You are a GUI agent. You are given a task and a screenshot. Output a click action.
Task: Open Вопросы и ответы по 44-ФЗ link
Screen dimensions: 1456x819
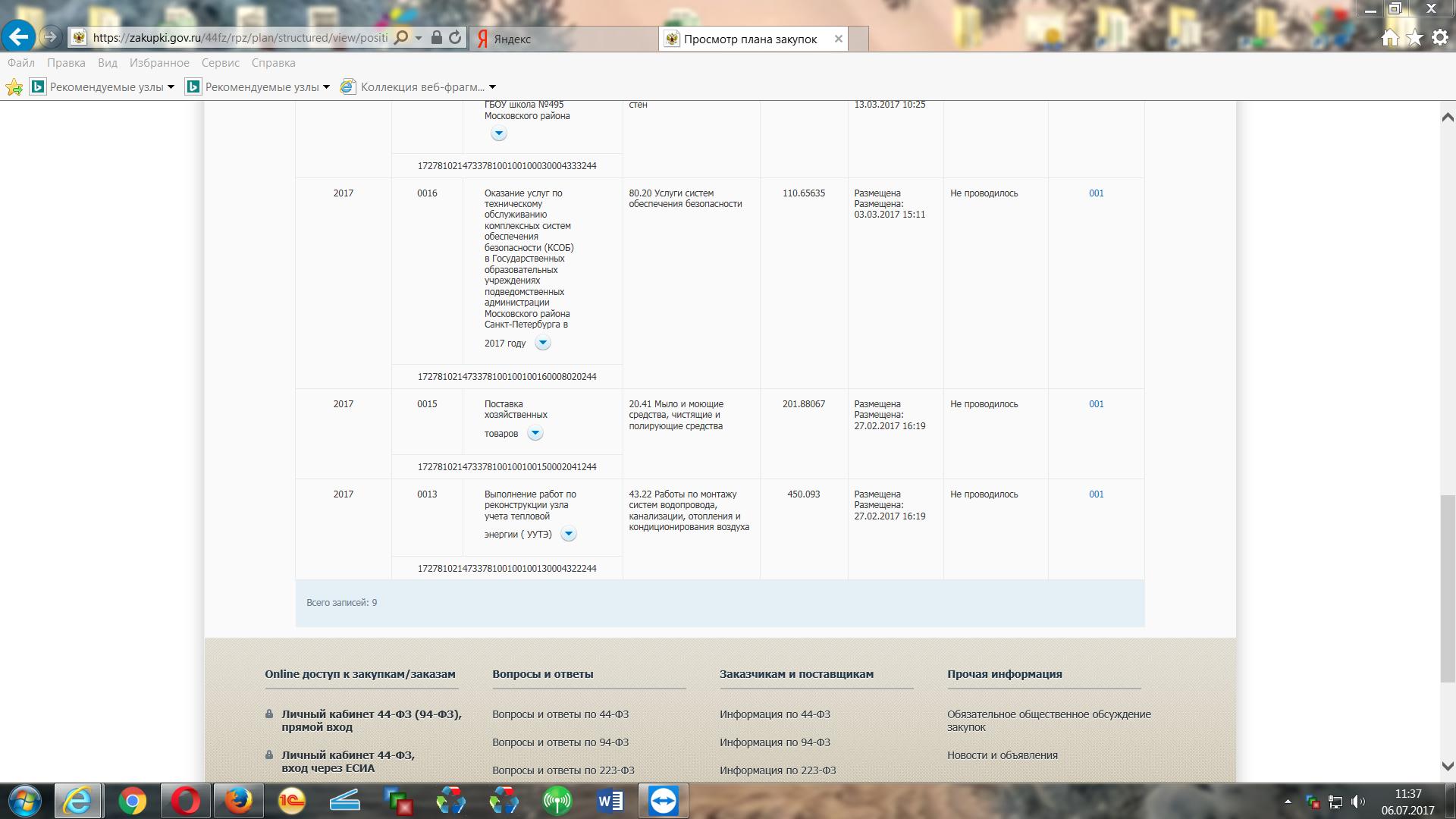560,714
